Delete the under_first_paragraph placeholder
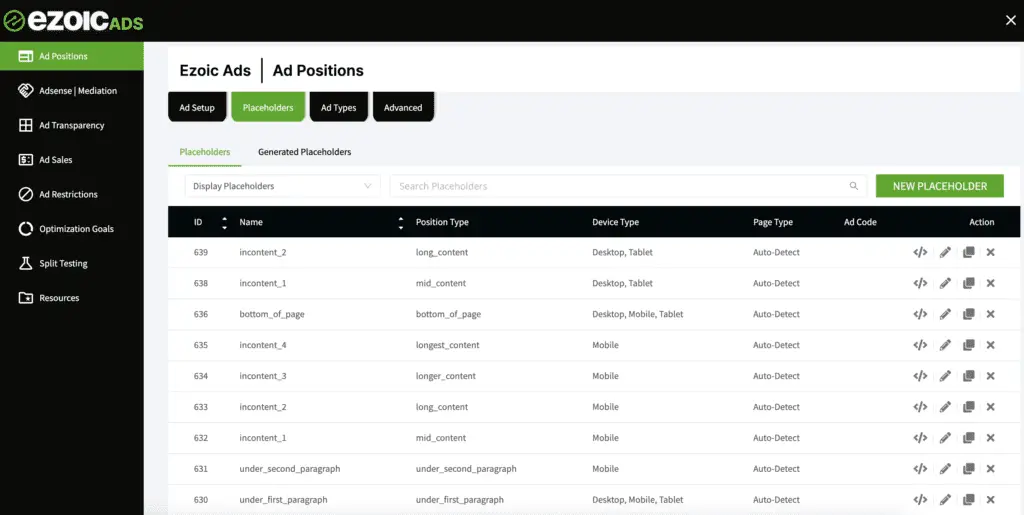The width and height of the screenshot is (1024, 515). [x=991, y=500]
